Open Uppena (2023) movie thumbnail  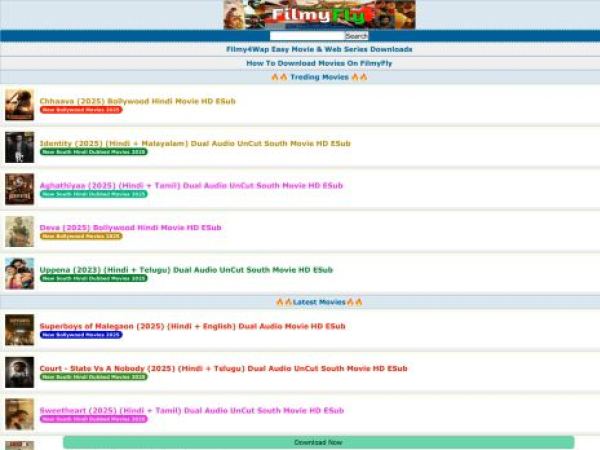point(20,273)
